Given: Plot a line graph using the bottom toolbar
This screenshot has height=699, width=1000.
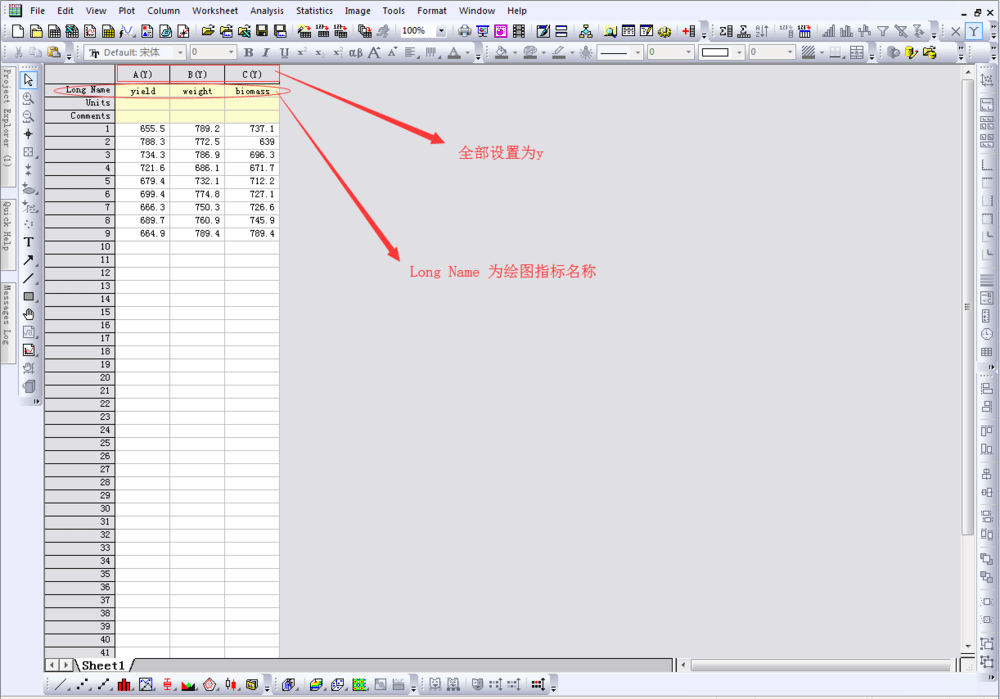Looking at the screenshot, I should pyautogui.click(x=61, y=684).
